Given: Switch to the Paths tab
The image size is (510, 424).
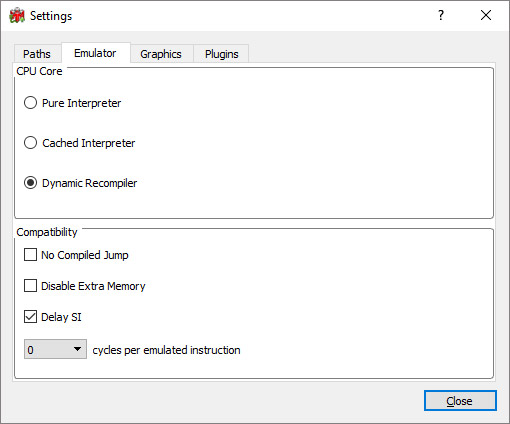Looking at the screenshot, I should [37, 54].
